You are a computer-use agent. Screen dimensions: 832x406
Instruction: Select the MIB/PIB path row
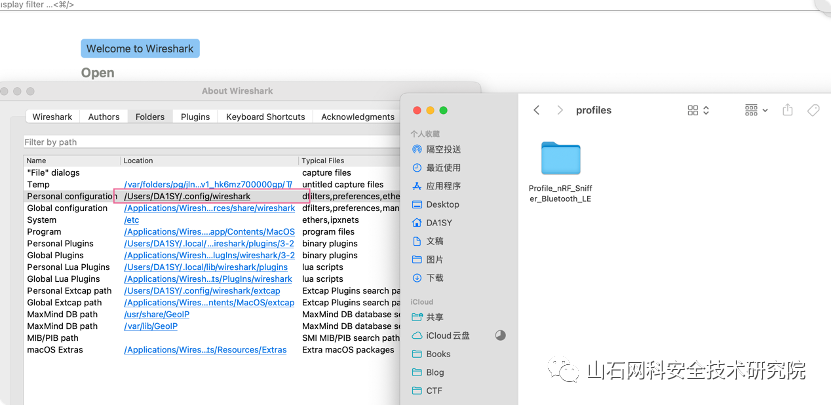(x=212, y=338)
